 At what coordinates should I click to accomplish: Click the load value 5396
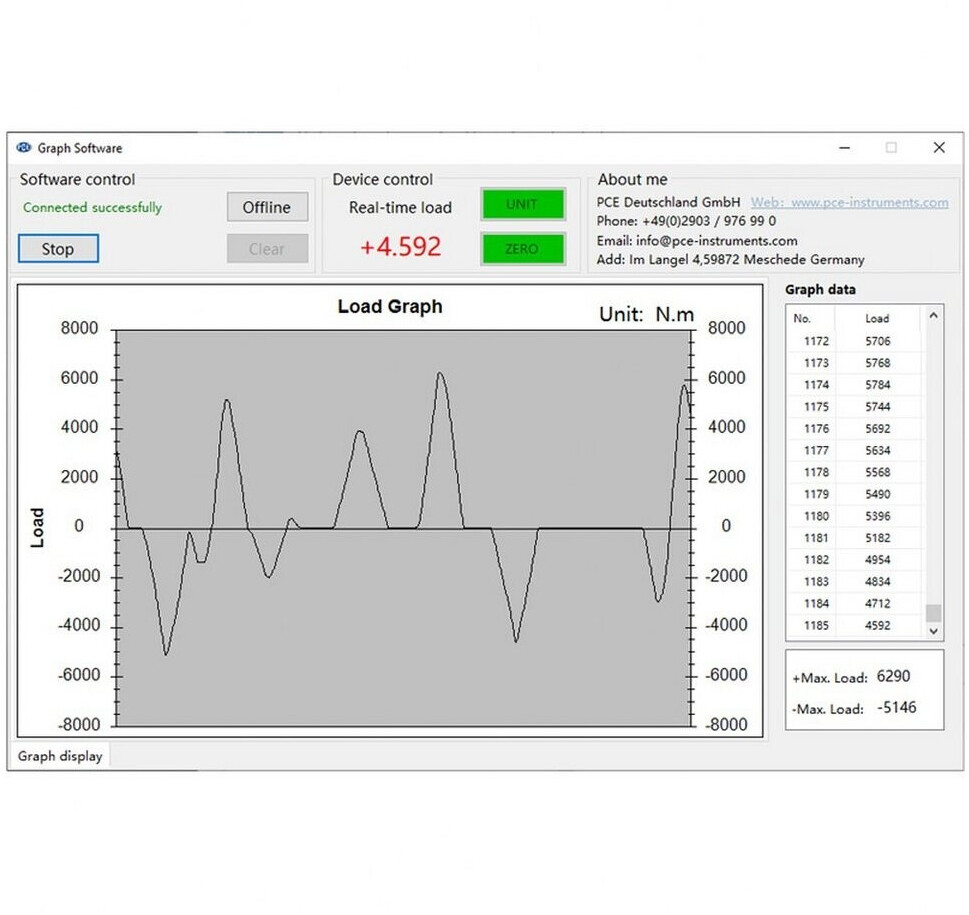coord(878,516)
